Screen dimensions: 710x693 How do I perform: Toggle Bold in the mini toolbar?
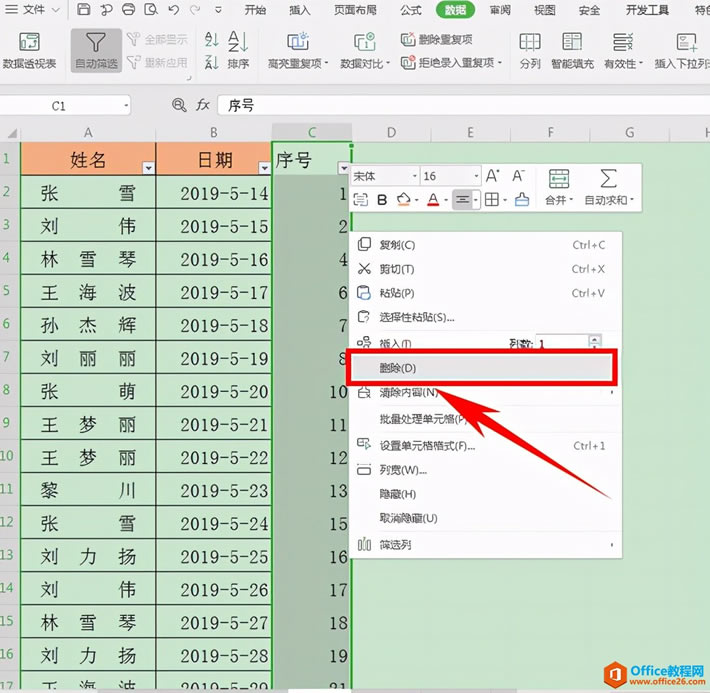pos(382,200)
